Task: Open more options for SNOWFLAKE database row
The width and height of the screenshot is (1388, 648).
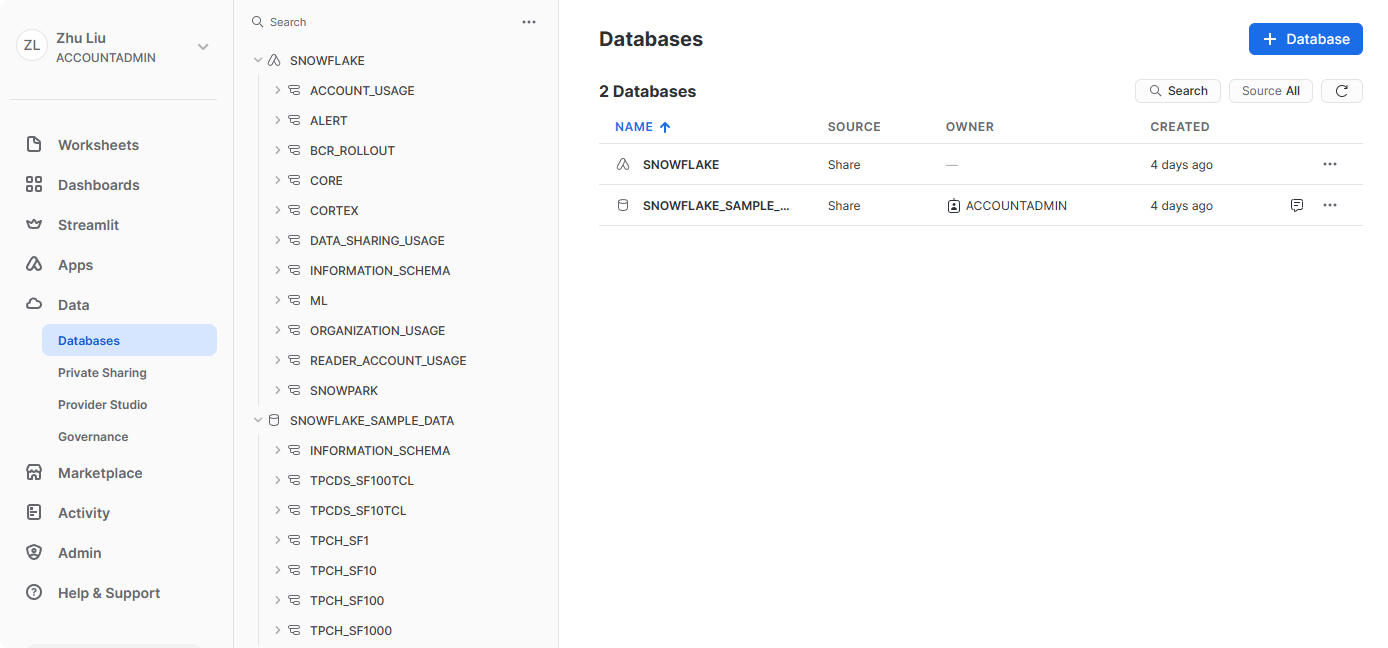Action: click(x=1329, y=164)
